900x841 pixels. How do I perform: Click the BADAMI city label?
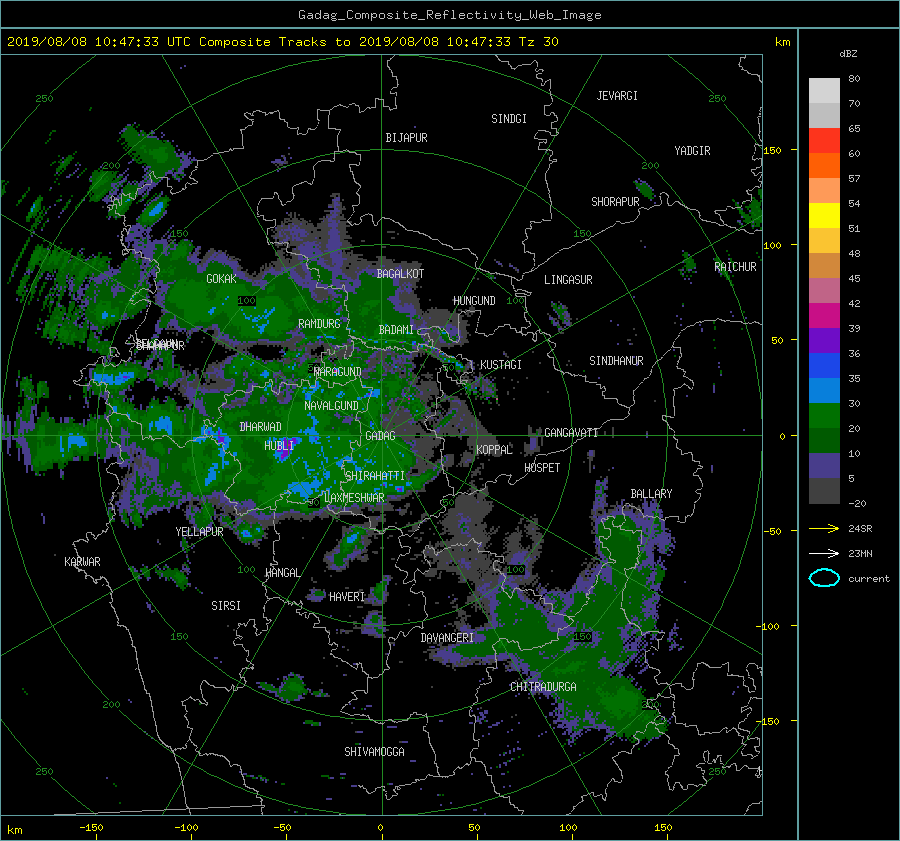pyautogui.click(x=396, y=330)
